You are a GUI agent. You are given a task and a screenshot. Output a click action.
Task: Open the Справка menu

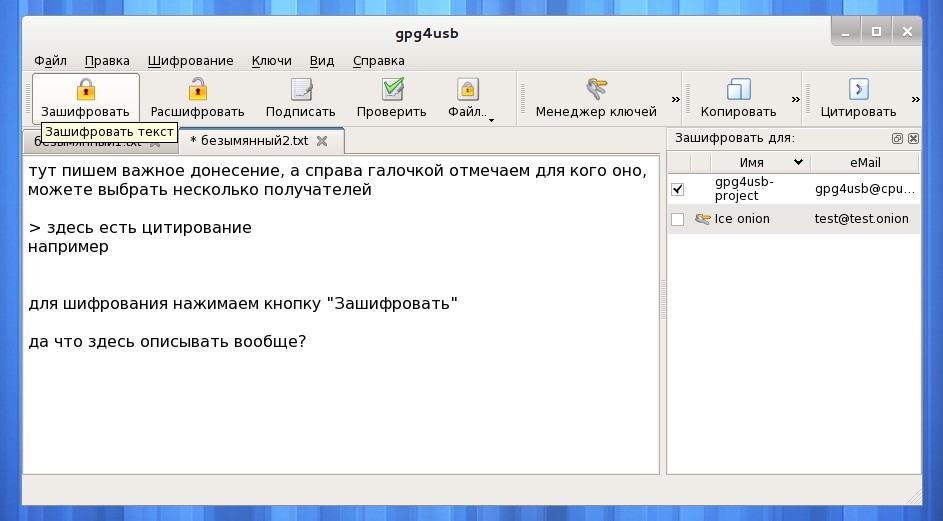(378, 61)
